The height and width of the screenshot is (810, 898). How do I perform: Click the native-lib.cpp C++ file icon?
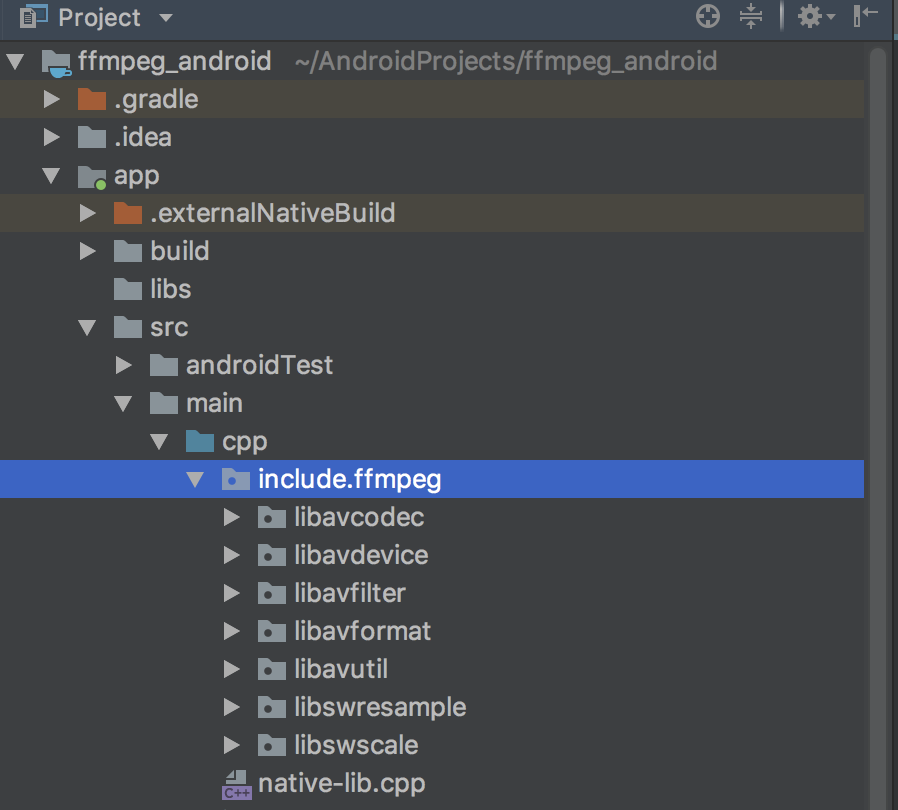tap(237, 784)
